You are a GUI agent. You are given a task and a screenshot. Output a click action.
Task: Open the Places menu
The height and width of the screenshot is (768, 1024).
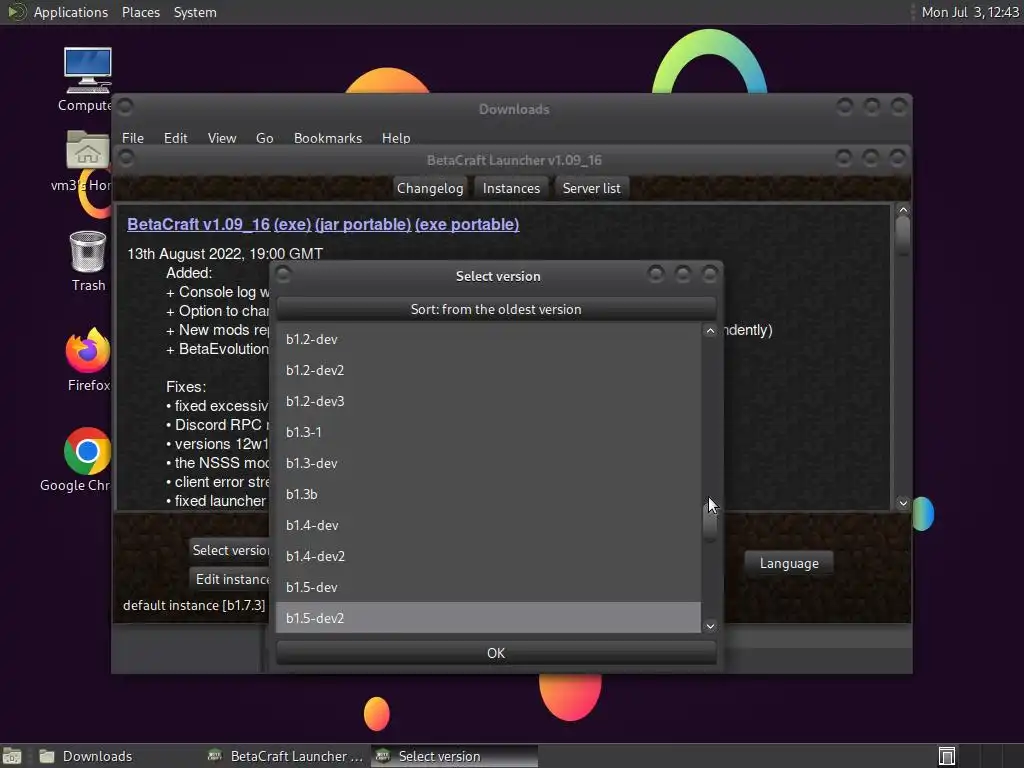click(x=140, y=12)
